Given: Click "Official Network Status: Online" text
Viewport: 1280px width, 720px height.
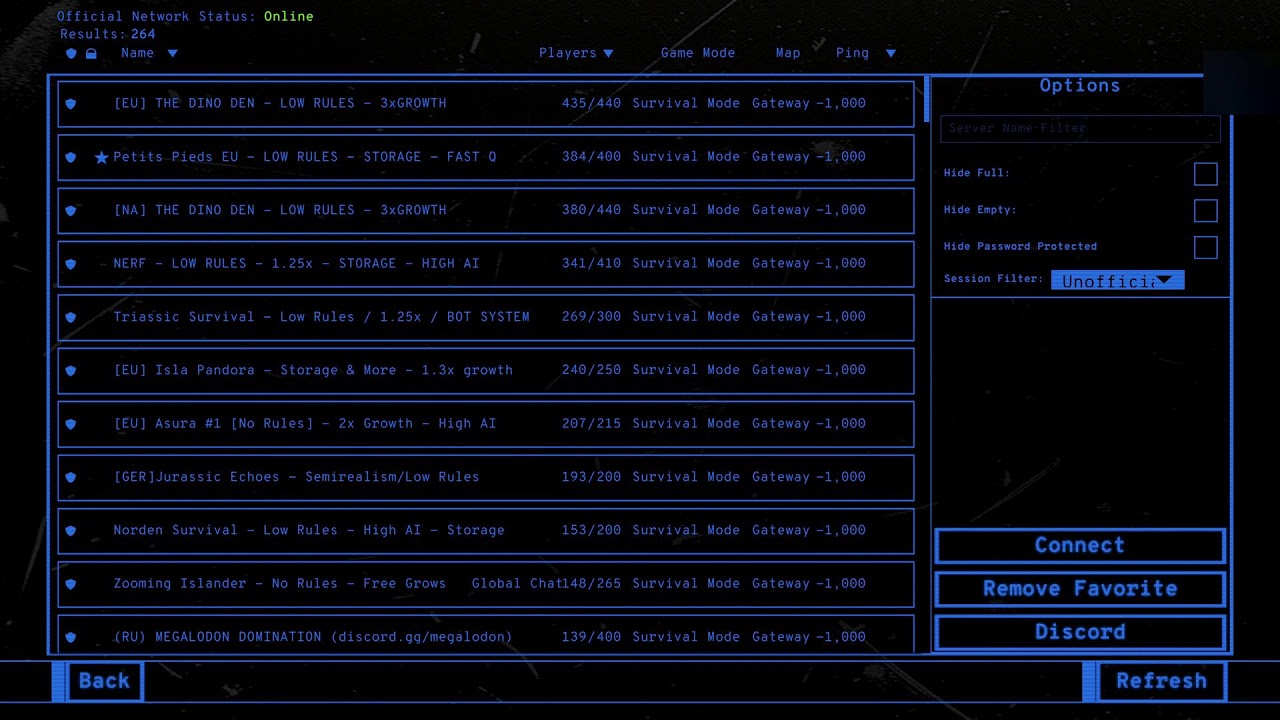Looking at the screenshot, I should pyautogui.click(x=185, y=16).
